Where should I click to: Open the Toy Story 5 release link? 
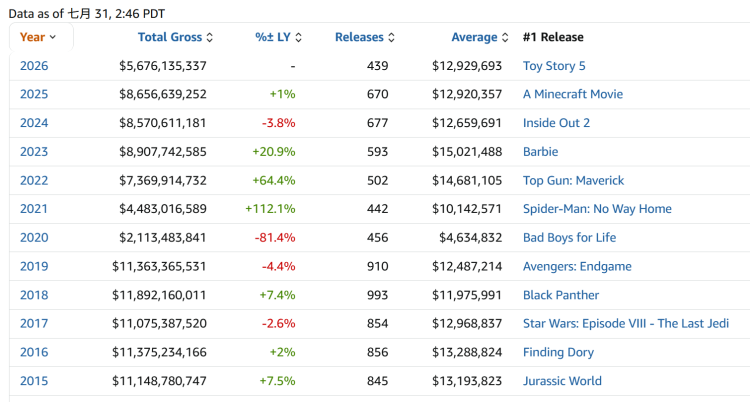point(554,66)
